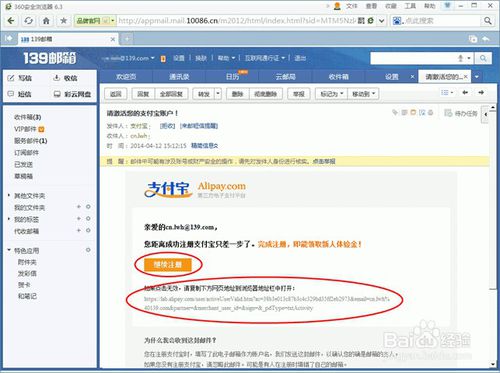500x373 pixels.
Task: Open the 互联网通行证 dropdown
Action: pyautogui.click(x=265, y=58)
